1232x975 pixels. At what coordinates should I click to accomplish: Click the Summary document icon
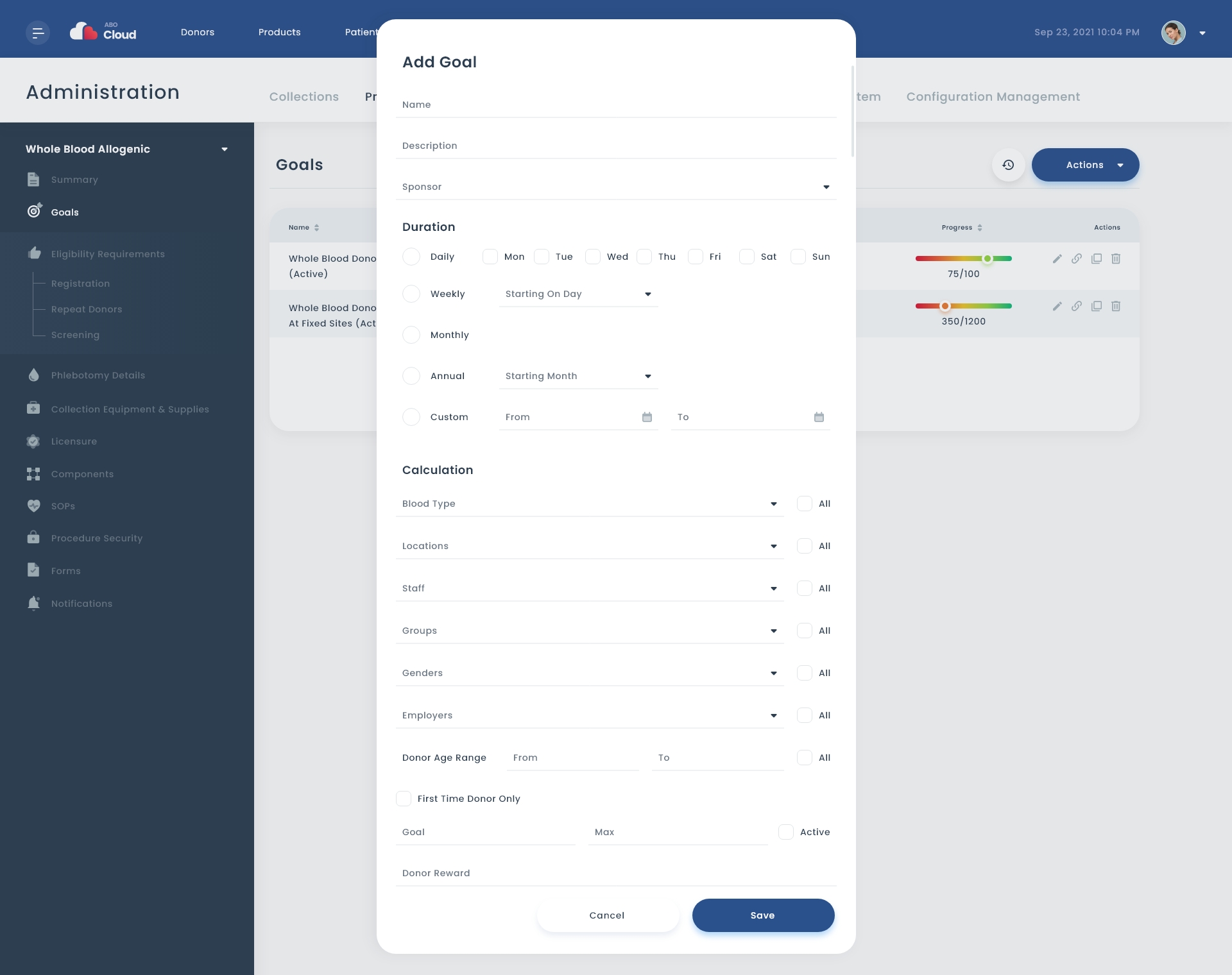(x=33, y=180)
